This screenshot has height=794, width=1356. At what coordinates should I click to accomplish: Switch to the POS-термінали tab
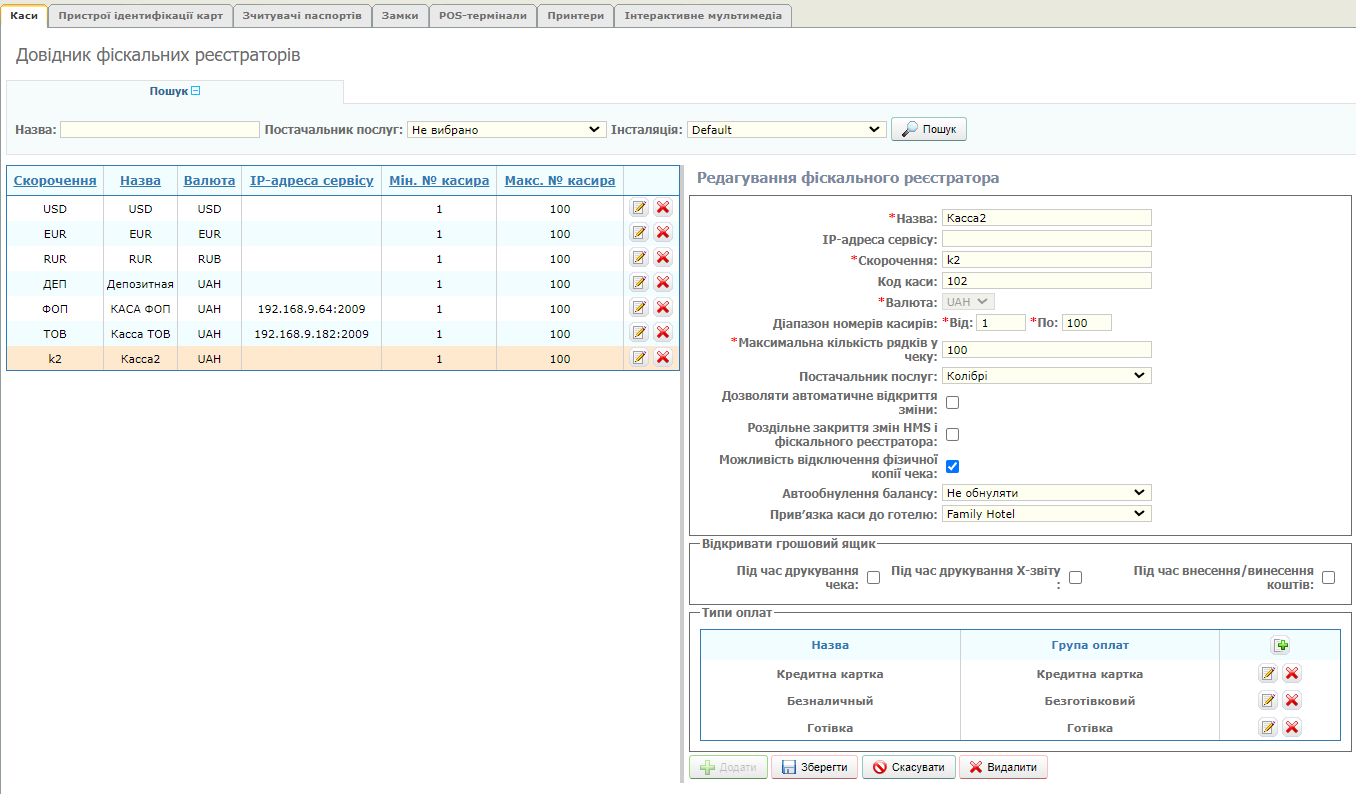point(482,16)
